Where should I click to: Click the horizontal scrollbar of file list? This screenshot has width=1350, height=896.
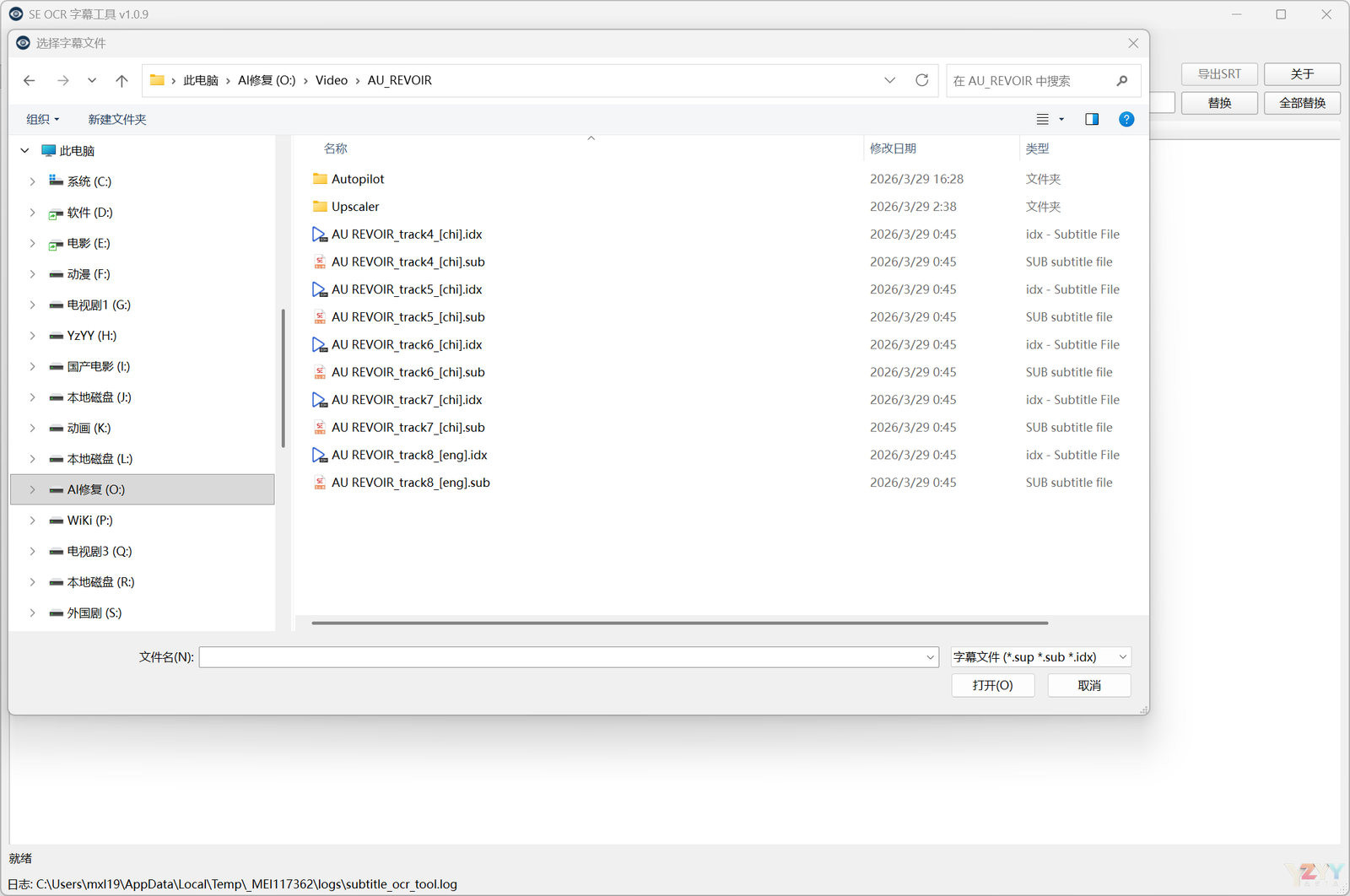[x=680, y=623]
